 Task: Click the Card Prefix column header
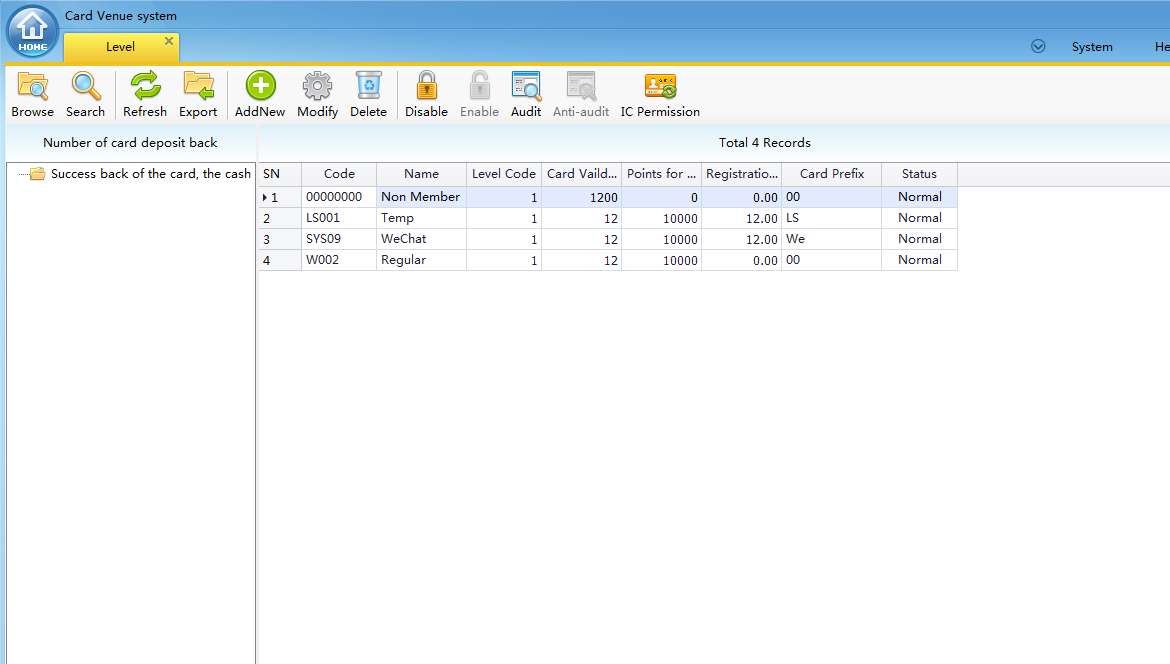tap(831, 174)
